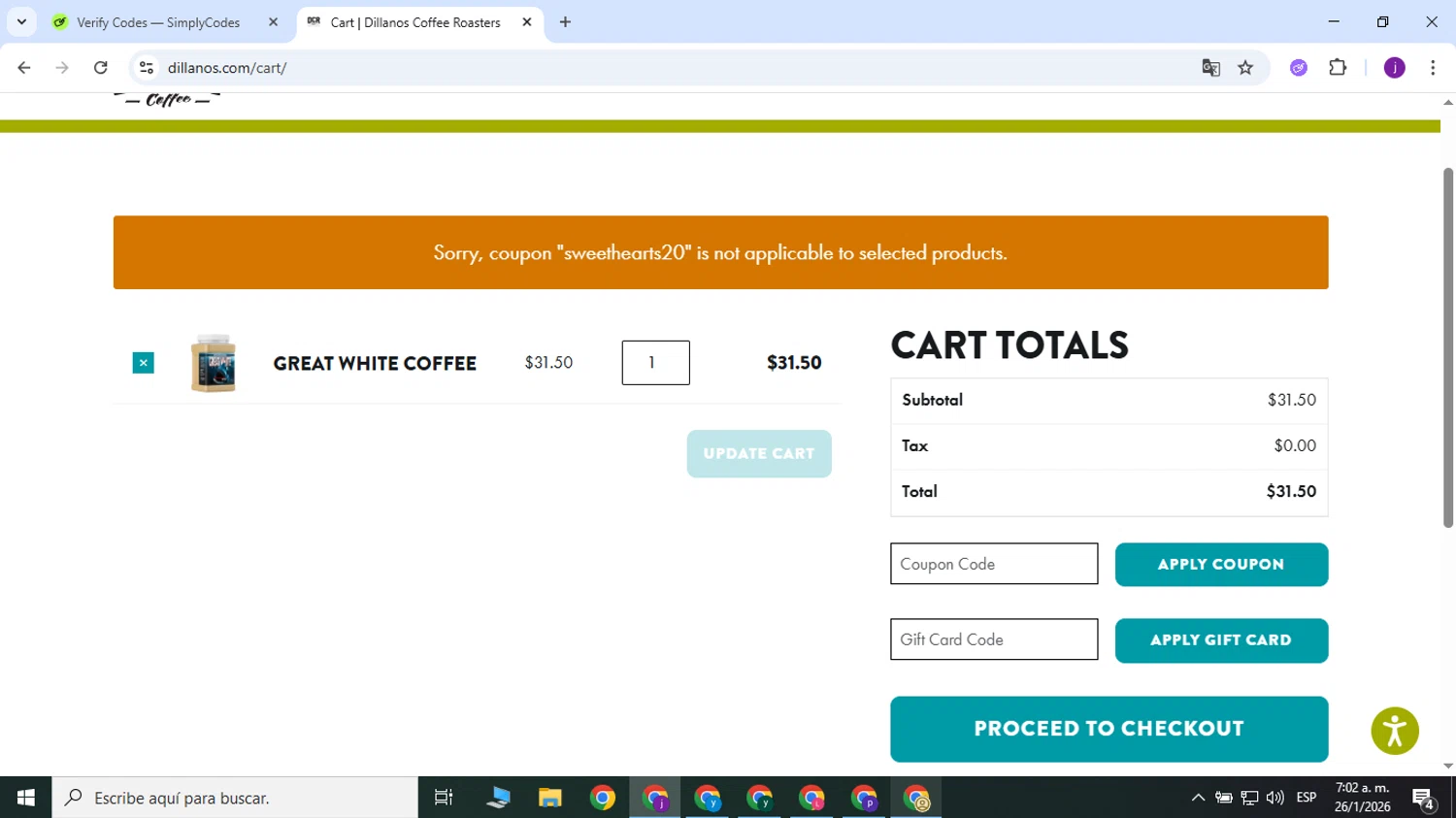
Task: Focus the Coupon Code field
Action: pos(994,564)
